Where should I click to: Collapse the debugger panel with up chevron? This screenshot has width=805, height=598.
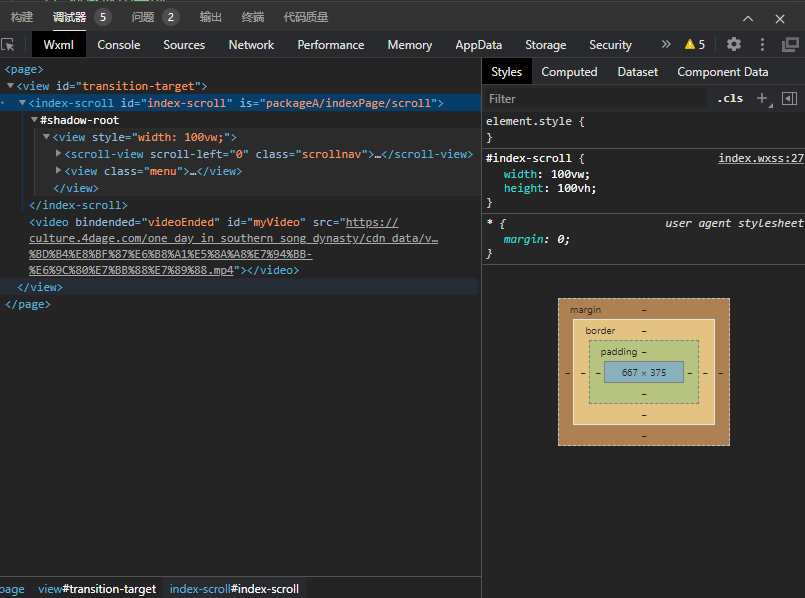tap(749, 18)
